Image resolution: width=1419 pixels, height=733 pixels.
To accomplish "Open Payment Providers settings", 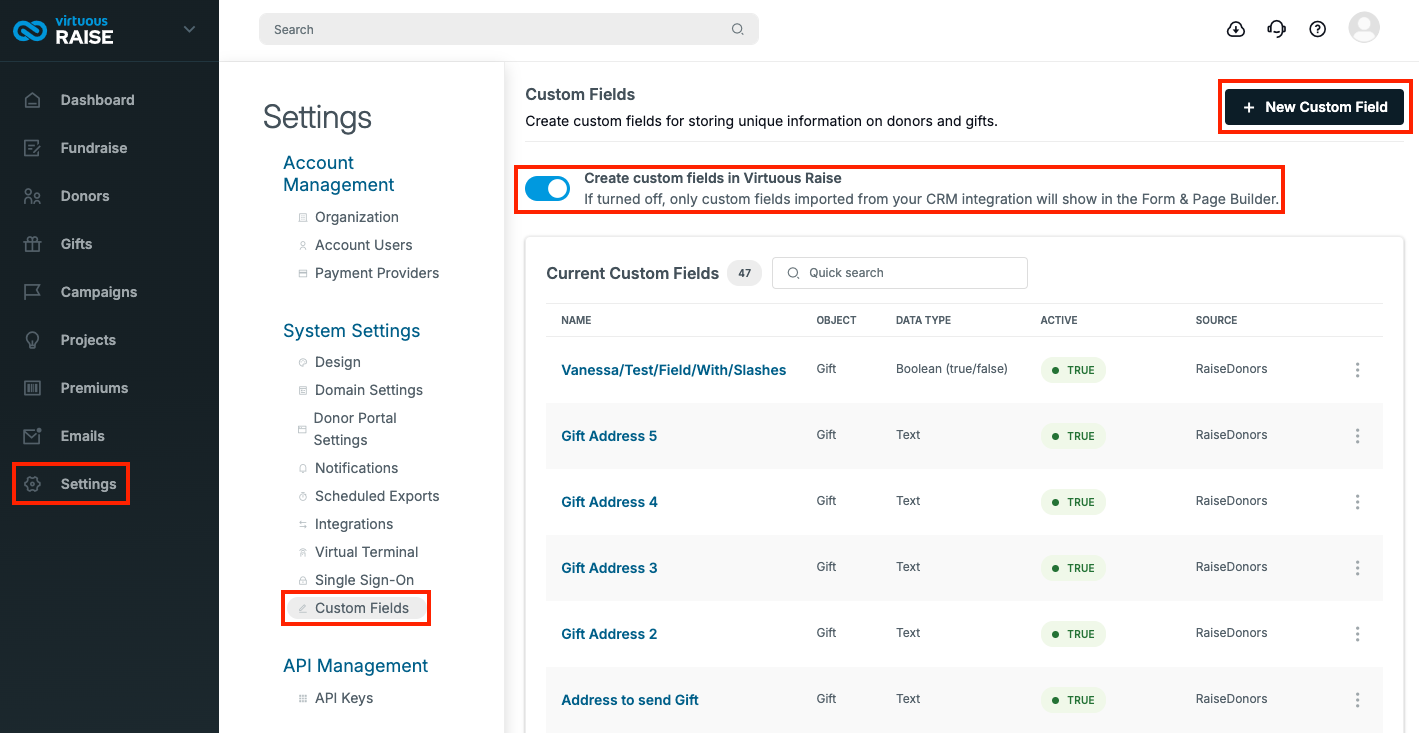I will pyautogui.click(x=377, y=273).
